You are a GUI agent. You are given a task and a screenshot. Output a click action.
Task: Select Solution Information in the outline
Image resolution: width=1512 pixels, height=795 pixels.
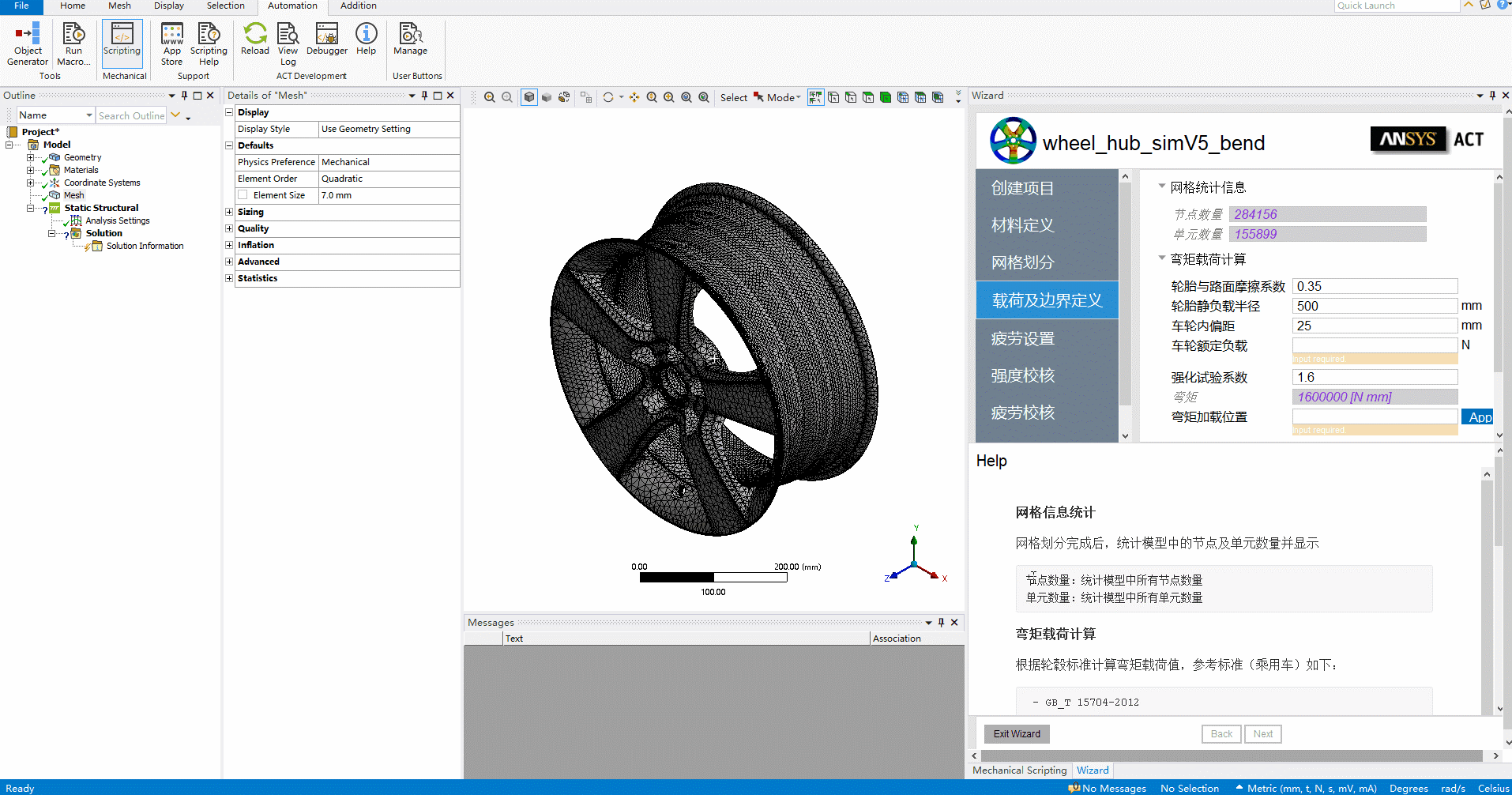coord(145,246)
